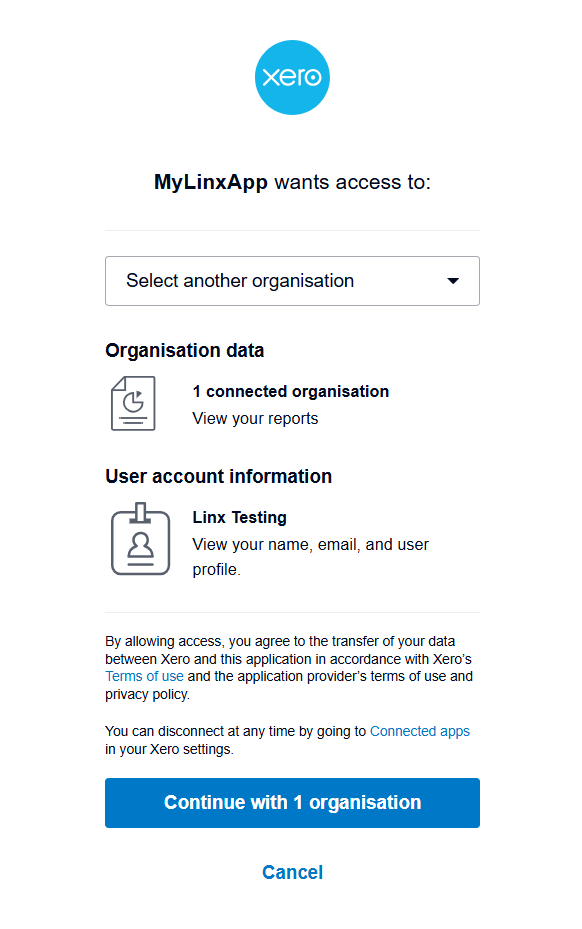Cancel the access request
The height and width of the screenshot is (929, 582).
point(292,871)
